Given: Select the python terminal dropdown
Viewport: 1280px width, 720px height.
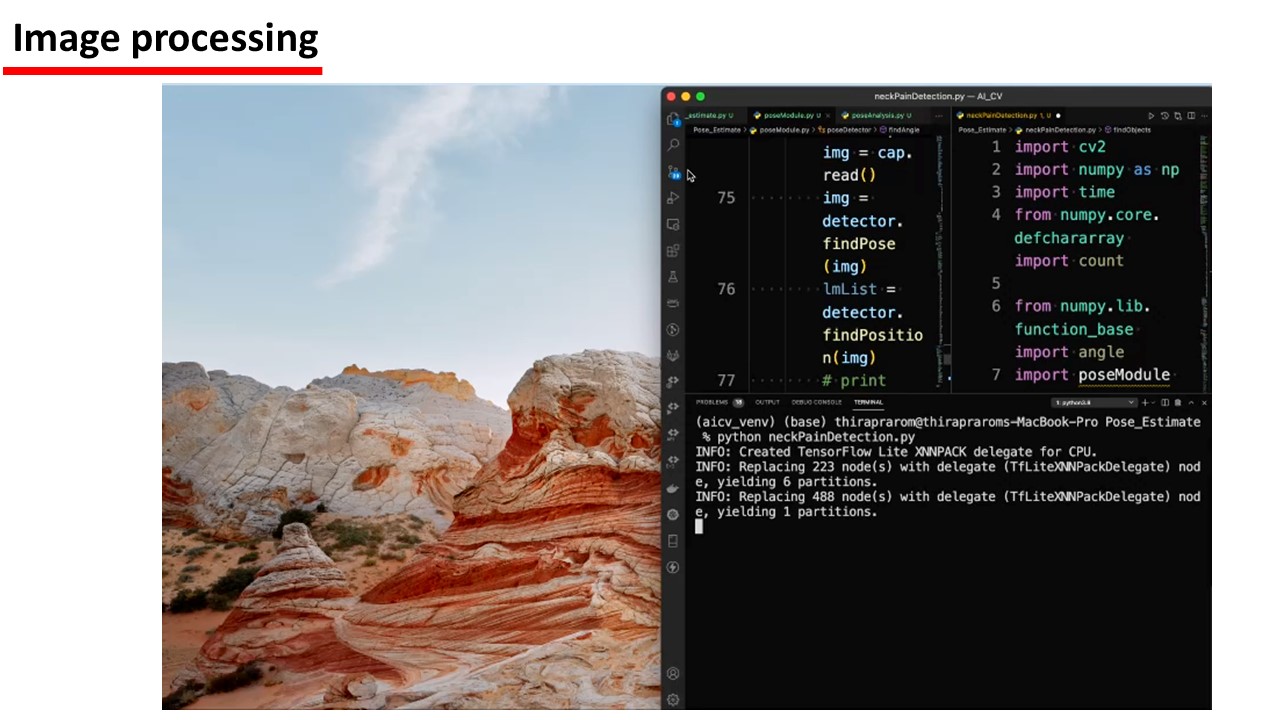Looking at the screenshot, I should pyautogui.click(x=1094, y=402).
